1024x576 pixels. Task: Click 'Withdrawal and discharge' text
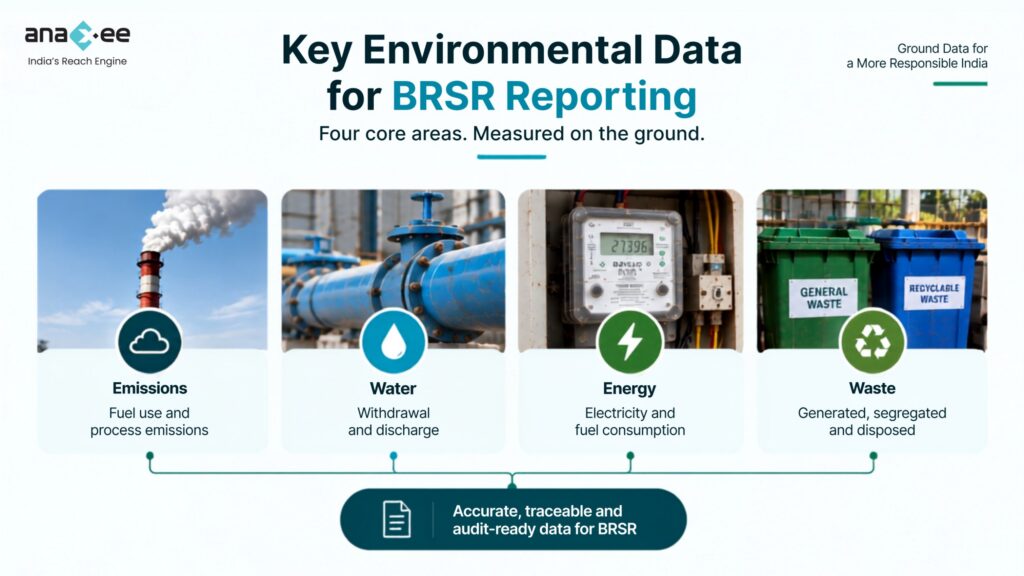[393, 421]
